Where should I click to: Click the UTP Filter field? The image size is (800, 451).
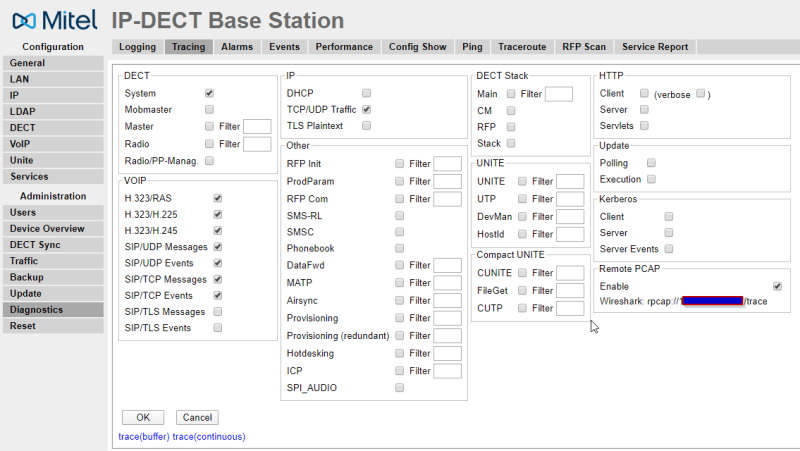(x=570, y=199)
